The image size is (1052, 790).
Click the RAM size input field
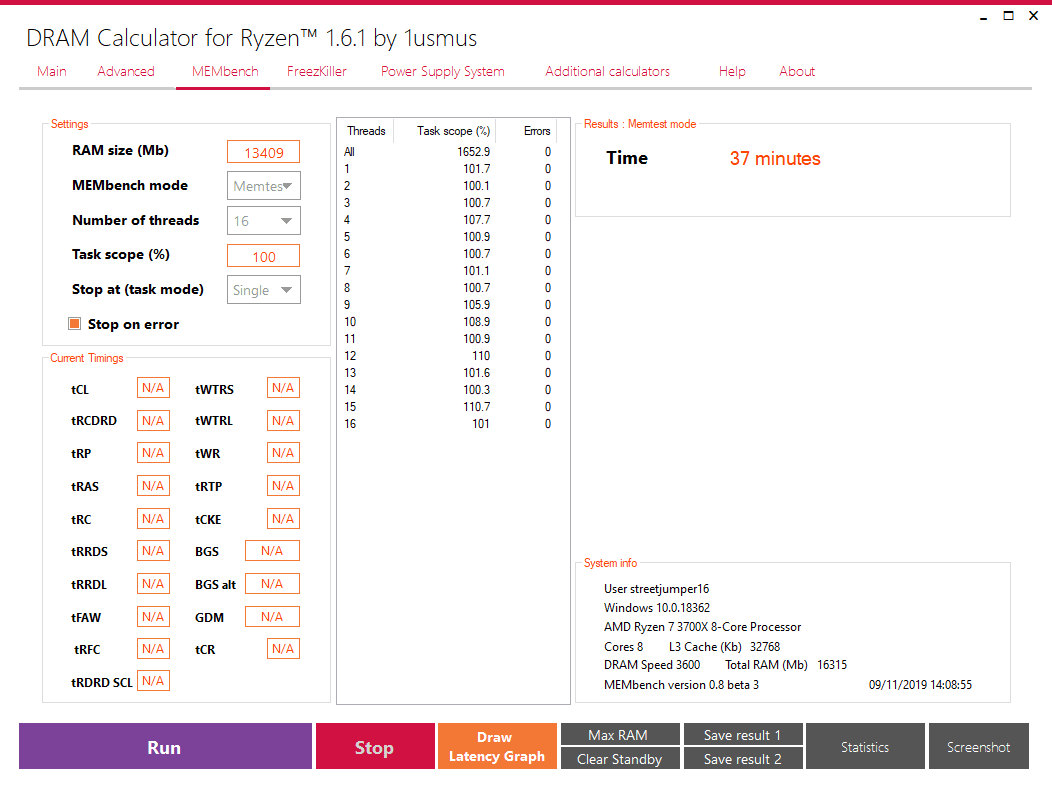264,152
